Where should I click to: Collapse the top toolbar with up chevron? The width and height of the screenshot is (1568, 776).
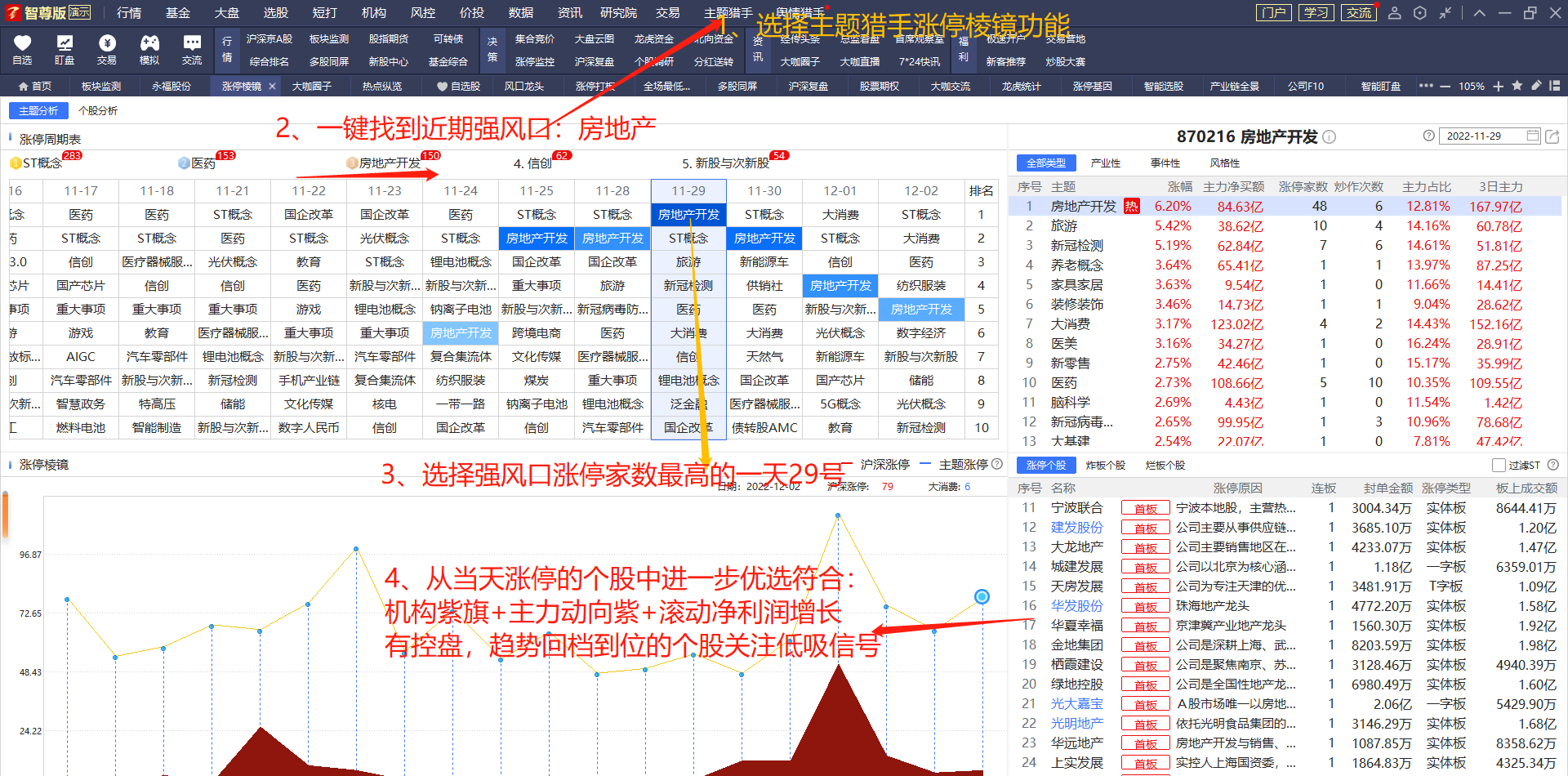[x=1480, y=13]
